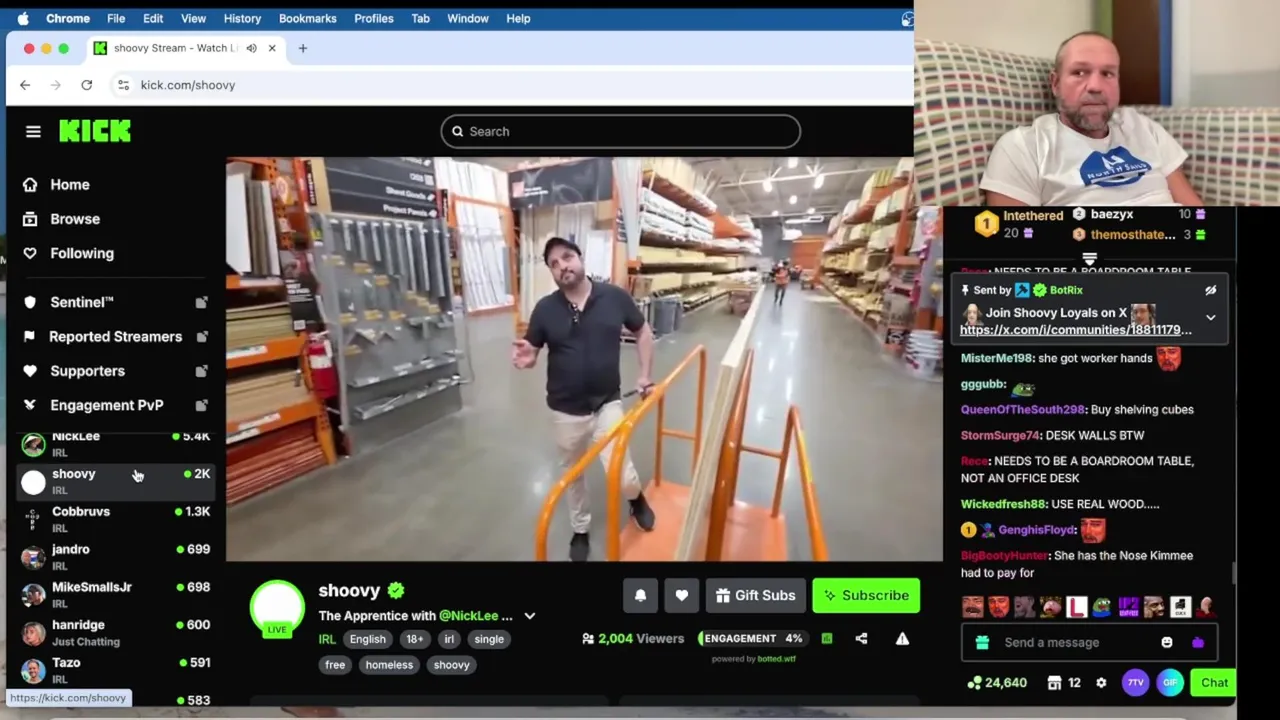Viewport: 1280px width, 720px height.
Task: Open the x.com communities link
Action: coord(1076,330)
